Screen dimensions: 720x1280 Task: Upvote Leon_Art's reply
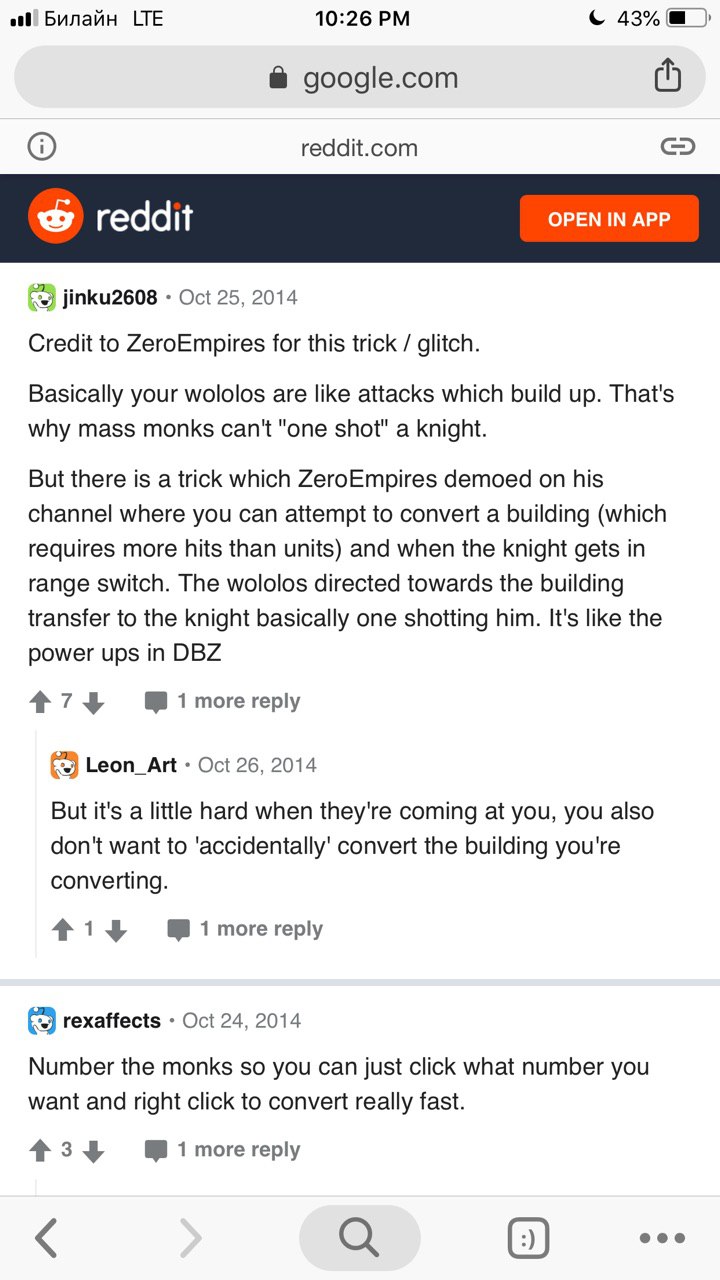pyautogui.click(x=63, y=930)
